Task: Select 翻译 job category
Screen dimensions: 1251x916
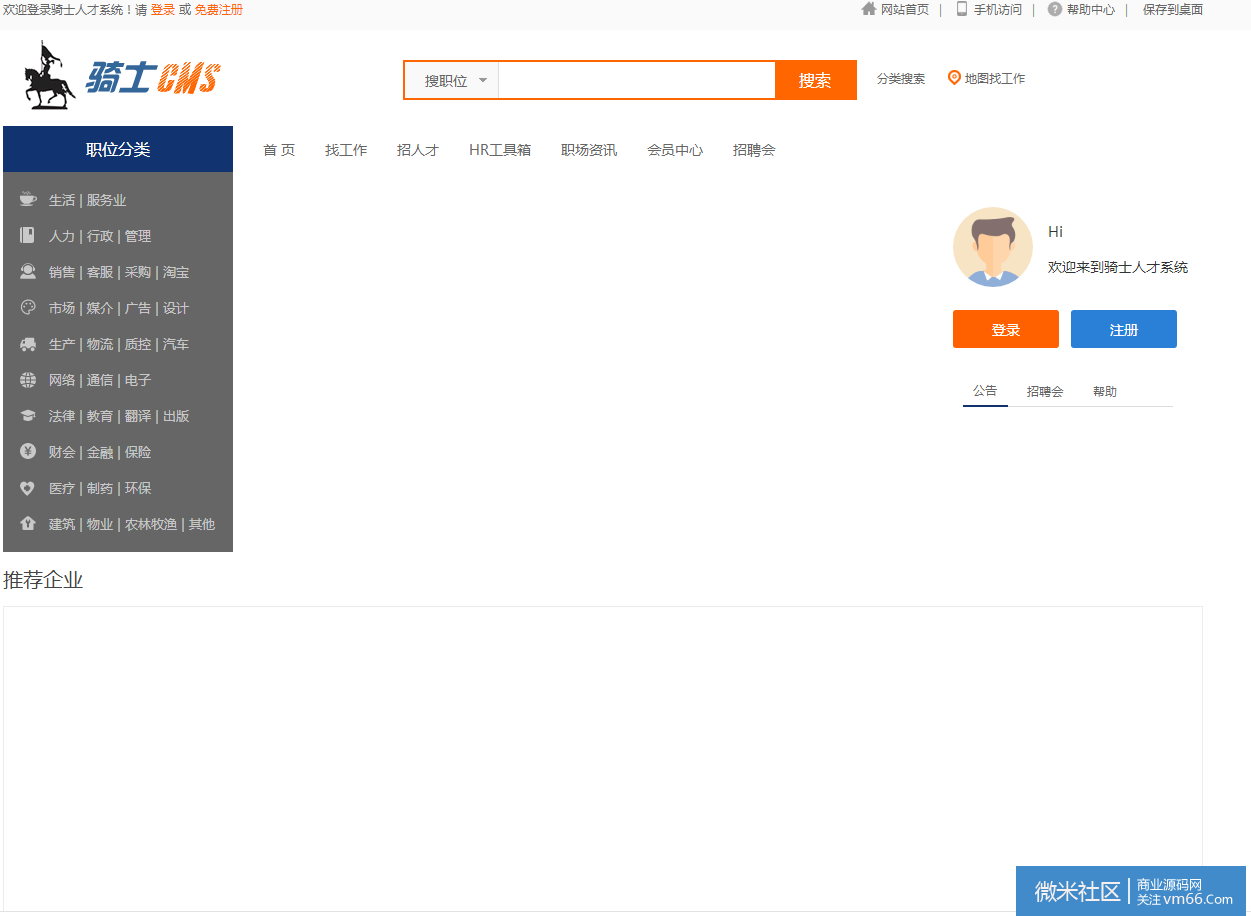Action: [138, 416]
